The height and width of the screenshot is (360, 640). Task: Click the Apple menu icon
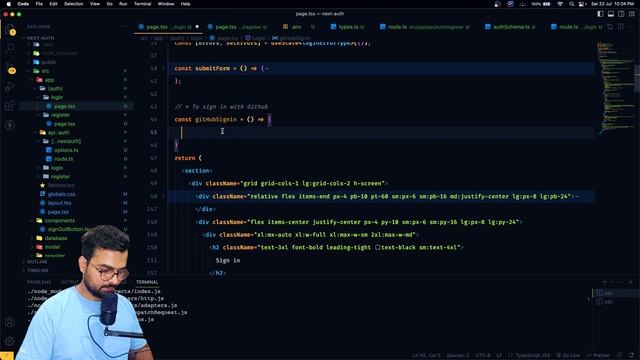click(9, 4)
